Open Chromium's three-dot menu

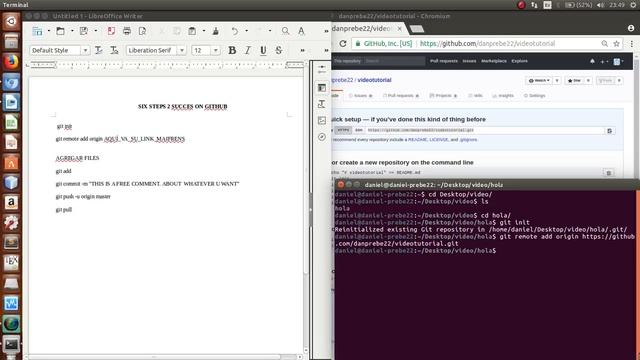click(x=631, y=44)
